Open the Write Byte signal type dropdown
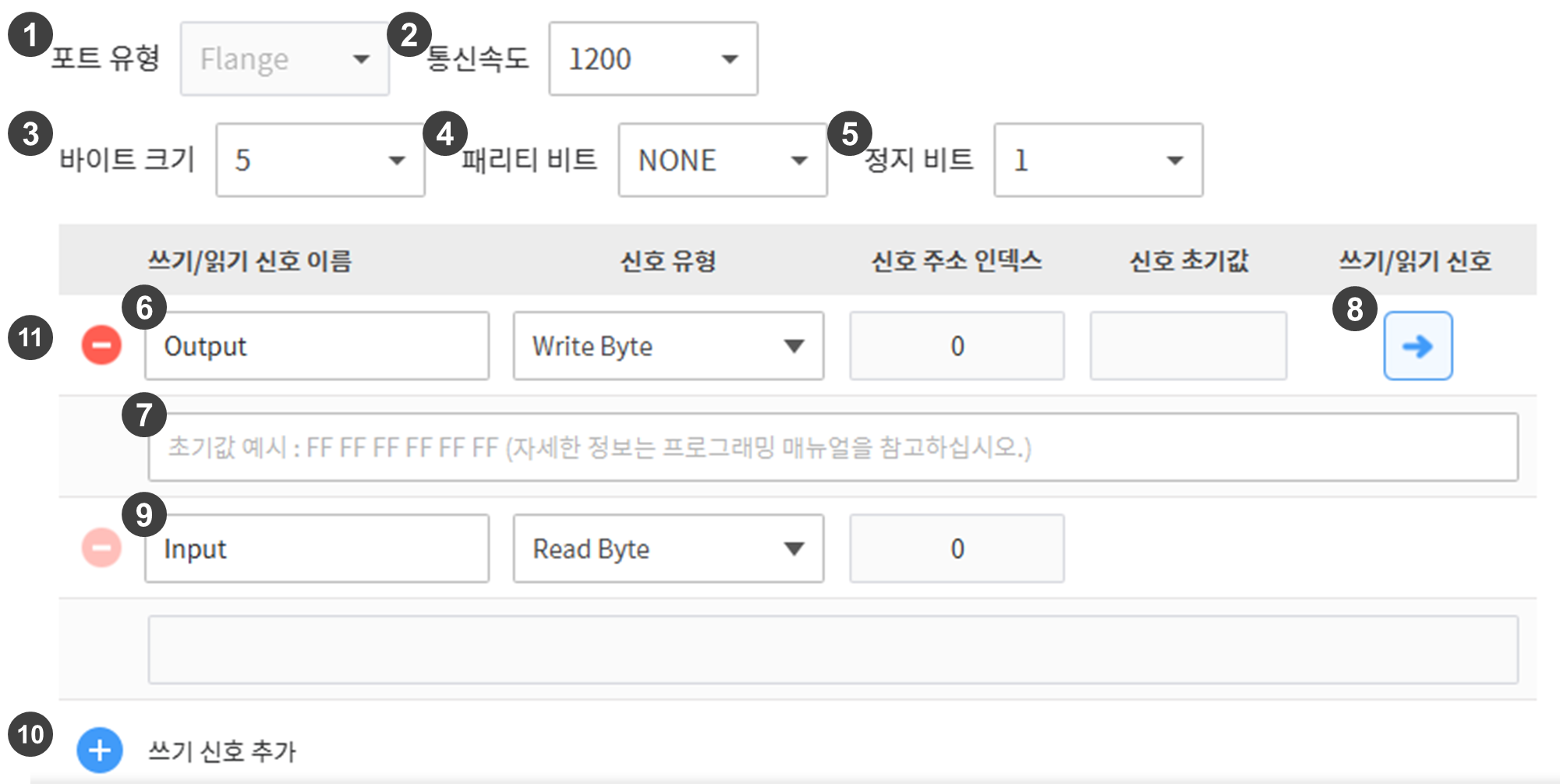 pyautogui.click(x=668, y=346)
